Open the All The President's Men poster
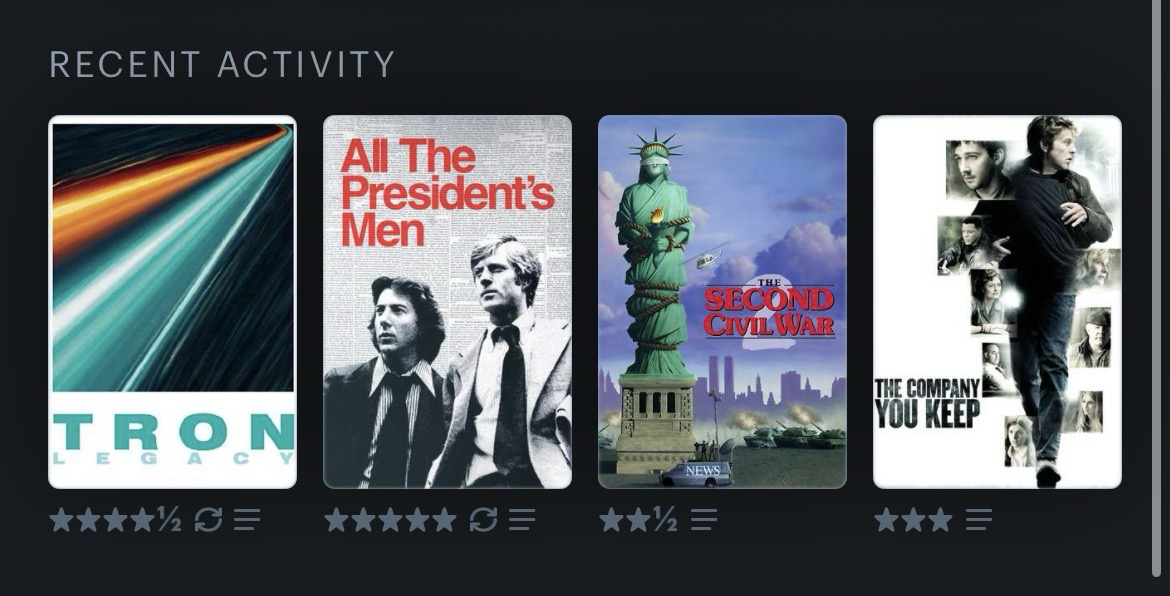The height and width of the screenshot is (596, 1170). tap(448, 302)
